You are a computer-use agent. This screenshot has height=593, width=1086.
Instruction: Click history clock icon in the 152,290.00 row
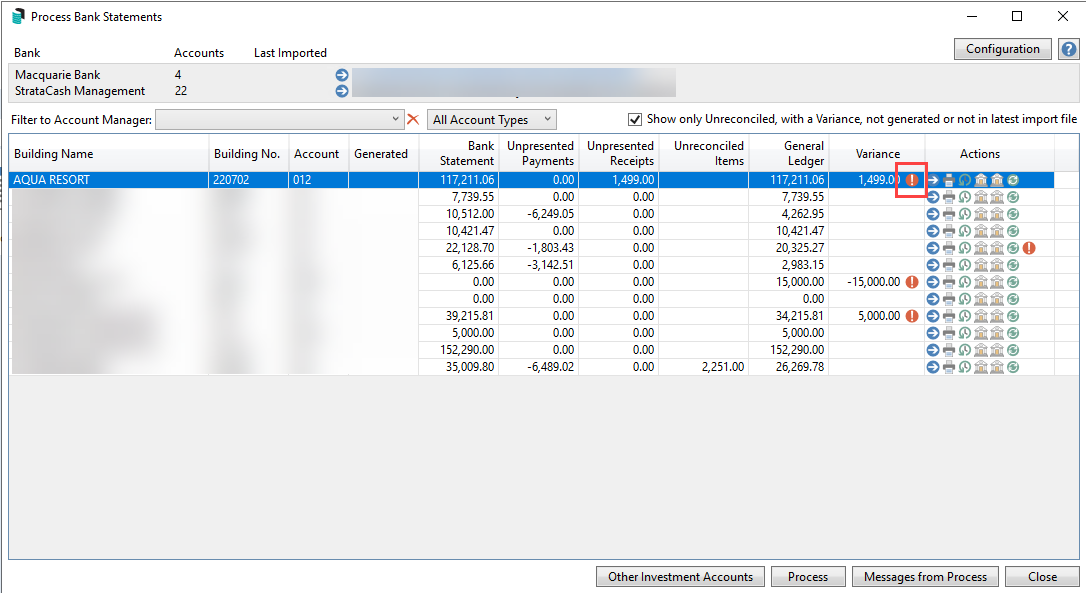[x=965, y=350]
